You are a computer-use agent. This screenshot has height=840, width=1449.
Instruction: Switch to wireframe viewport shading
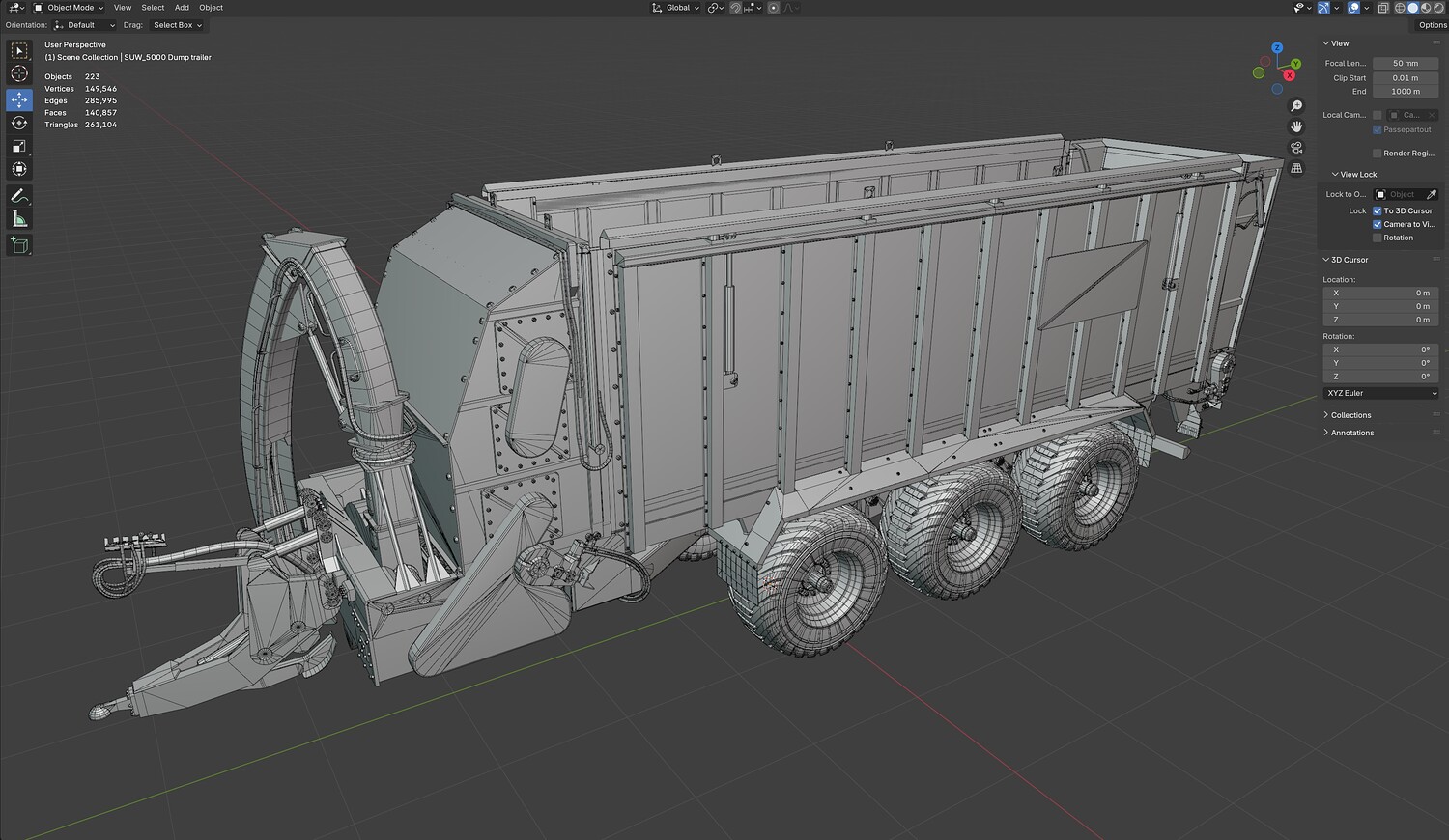point(1399,8)
